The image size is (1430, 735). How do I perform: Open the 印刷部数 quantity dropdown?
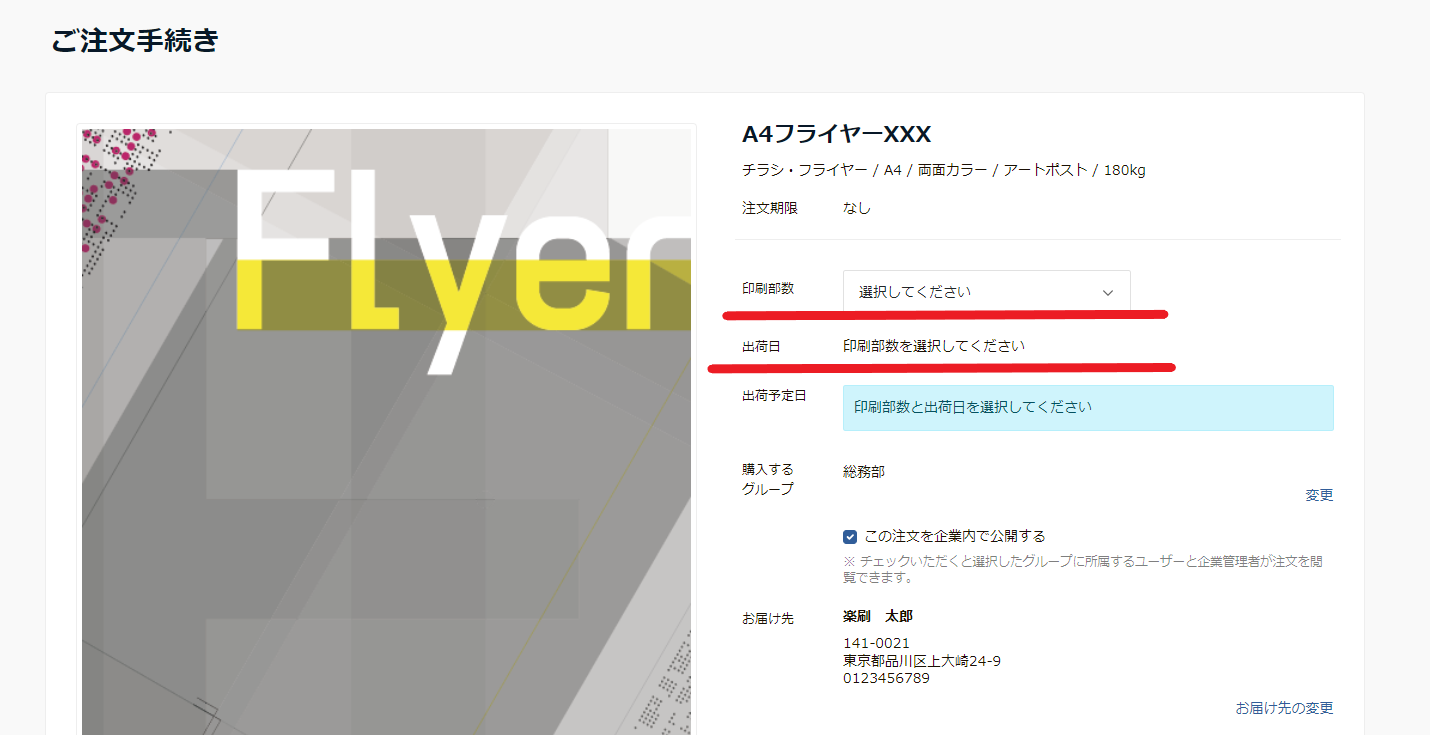point(986,292)
